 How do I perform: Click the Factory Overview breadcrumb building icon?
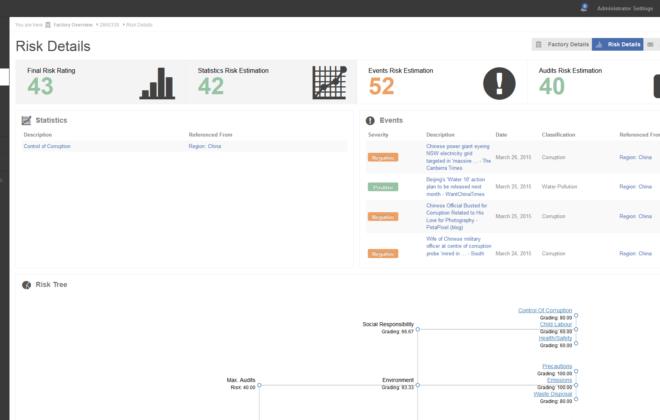pyautogui.click(x=48, y=25)
